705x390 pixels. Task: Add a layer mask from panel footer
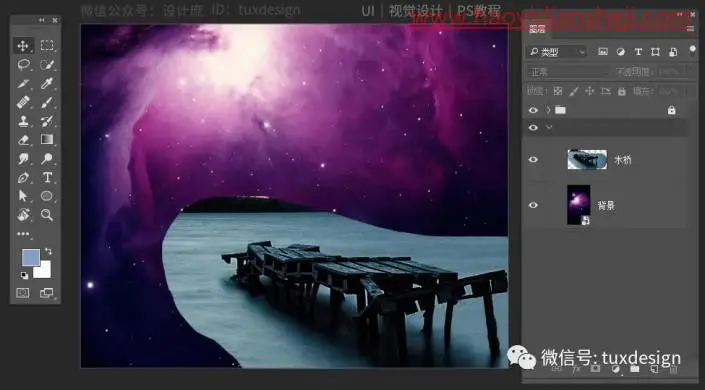pos(595,369)
